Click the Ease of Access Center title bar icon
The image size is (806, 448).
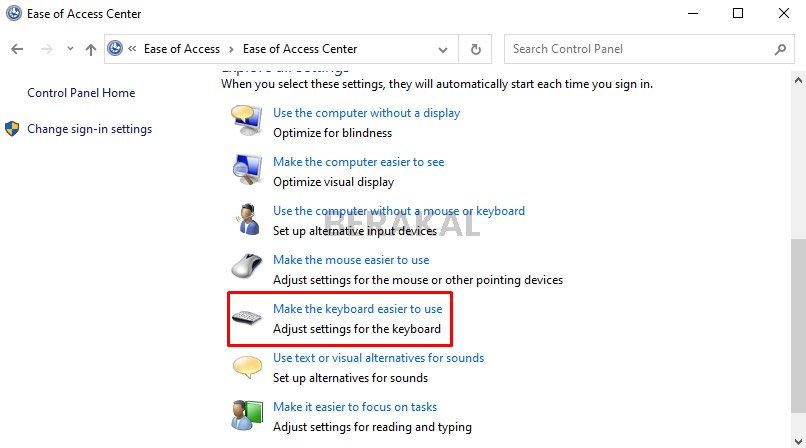tap(14, 13)
